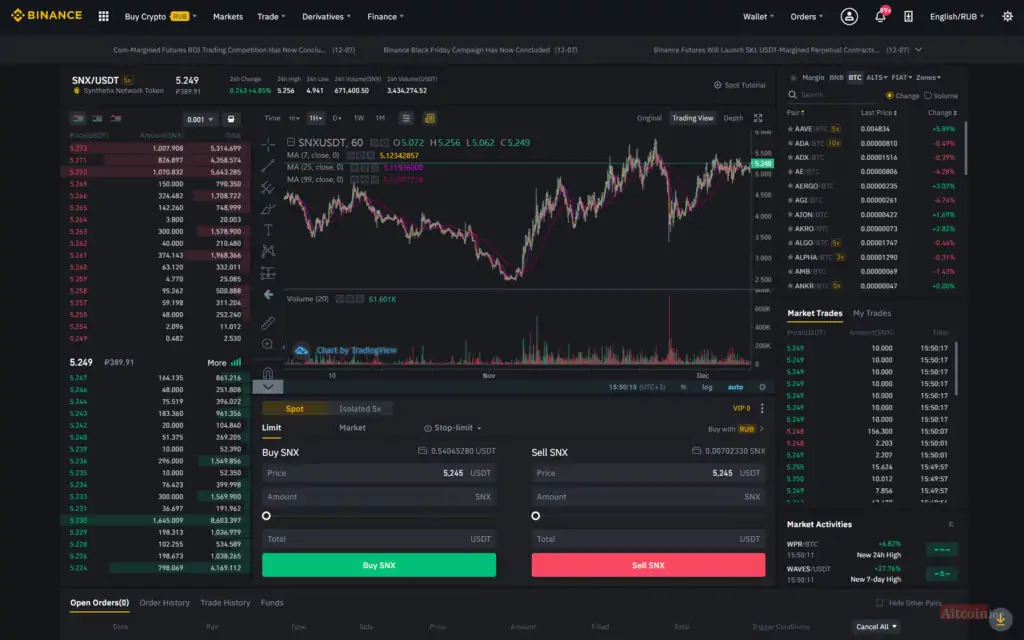Select the trend line drawing tool
Viewport: 1024px width, 640px height.
pyautogui.click(x=268, y=166)
